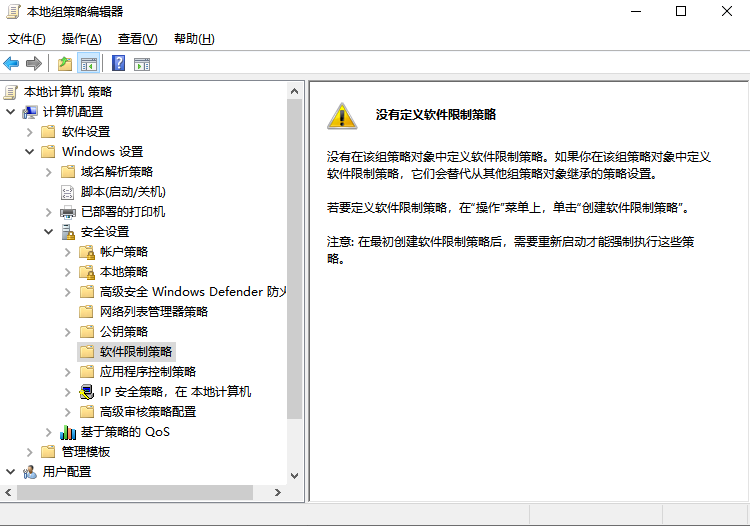Click tree horizontal scrollbar left arrow
The height and width of the screenshot is (526, 750).
(8, 492)
